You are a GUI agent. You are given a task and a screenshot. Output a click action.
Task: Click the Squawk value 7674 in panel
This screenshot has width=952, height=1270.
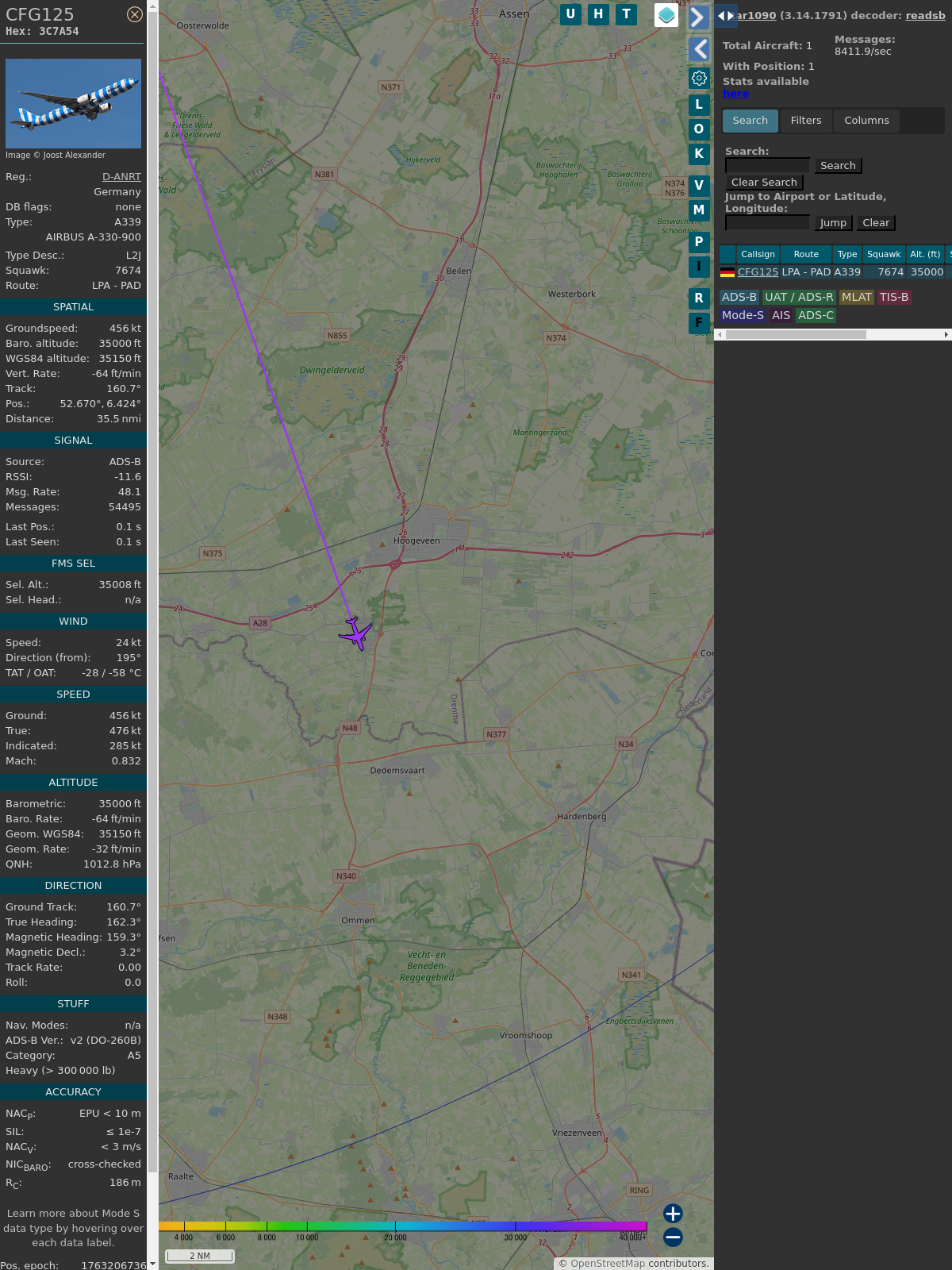[128, 271]
